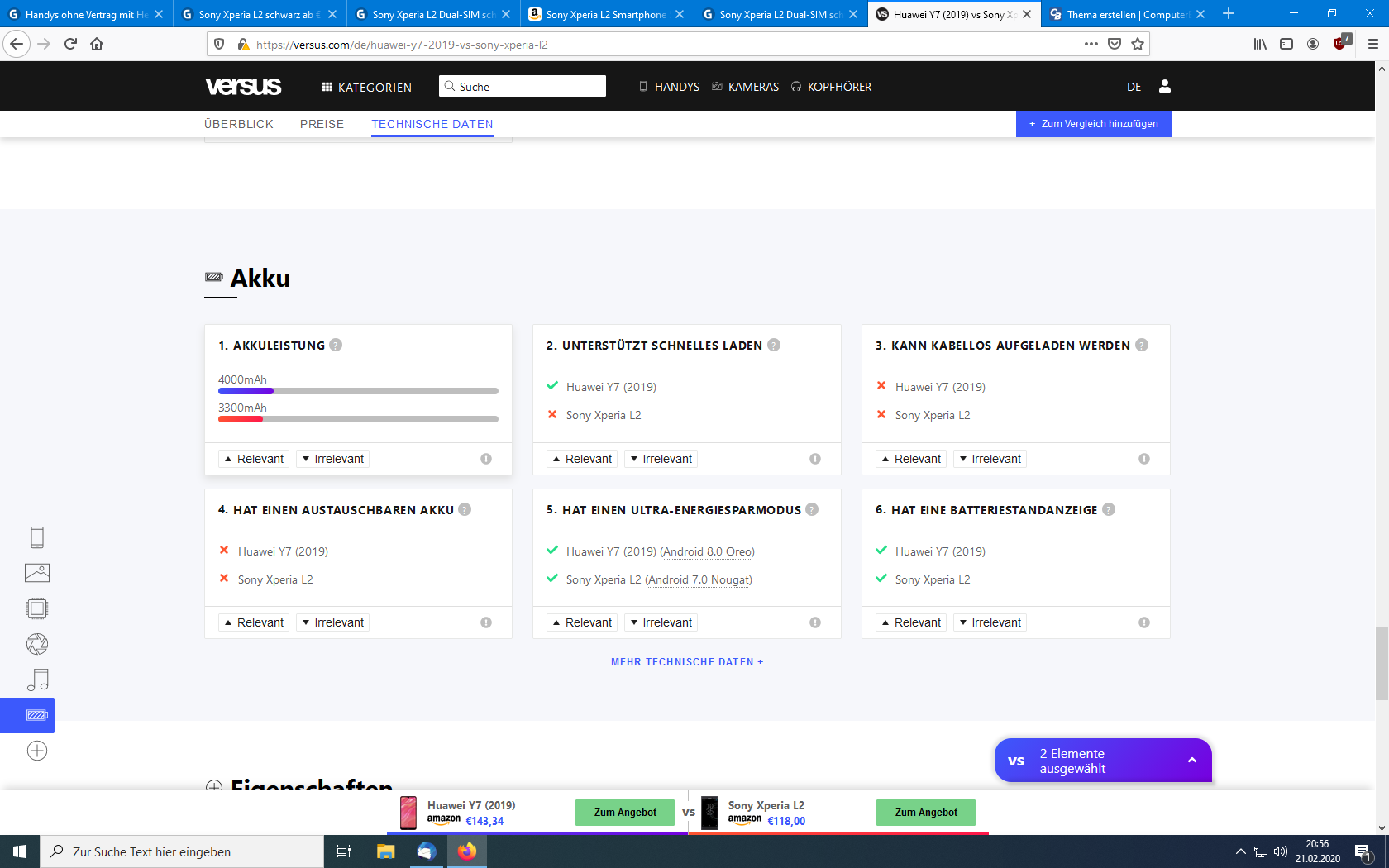The width and height of the screenshot is (1389, 868).
Task: Click help icon next to Kann kabellos aufgeladen werden
Action: (x=1142, y=345)
